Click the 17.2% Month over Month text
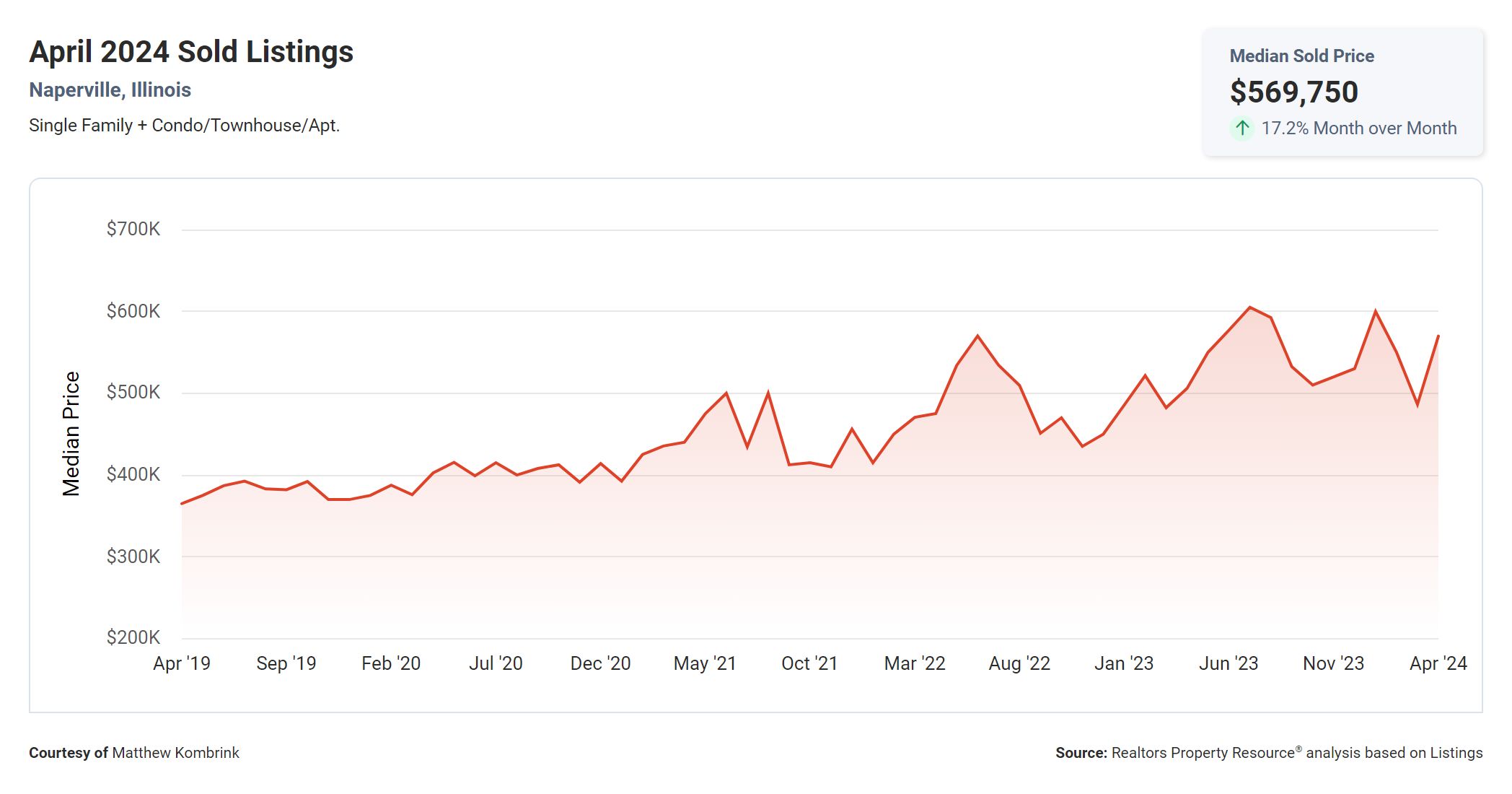Viewport: 1512px width, 794px height. [1358, 128]
